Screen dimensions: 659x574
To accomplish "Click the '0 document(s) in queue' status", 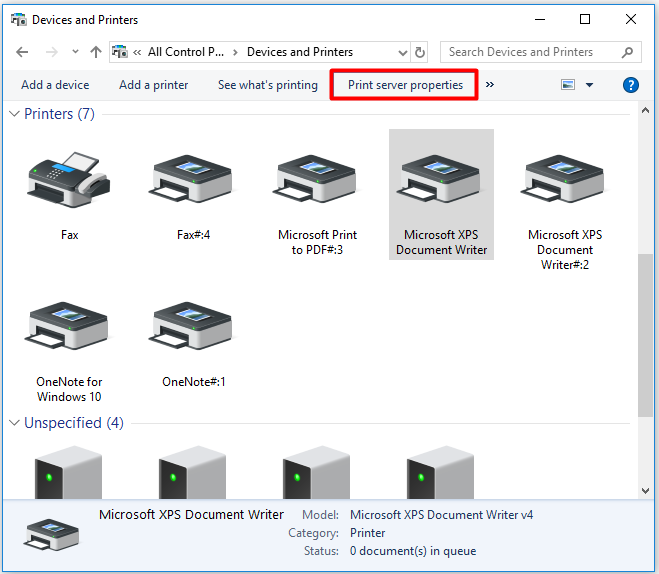I will coord(413,551).
